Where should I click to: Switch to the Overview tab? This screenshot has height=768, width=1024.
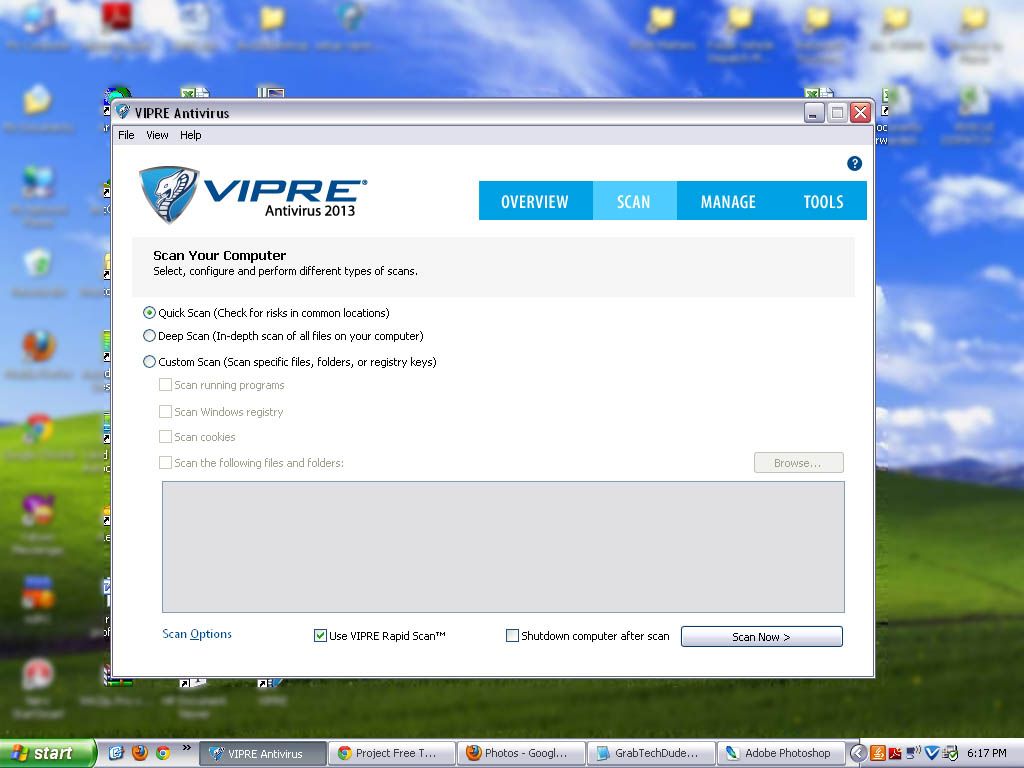point(536,201)
